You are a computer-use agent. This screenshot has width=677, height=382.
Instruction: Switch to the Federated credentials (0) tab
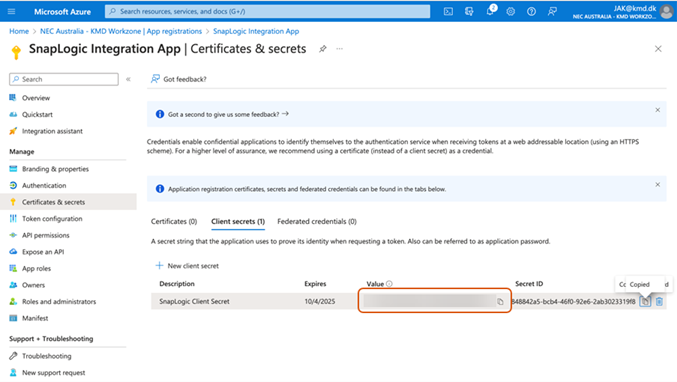click(x=317, y=221)
